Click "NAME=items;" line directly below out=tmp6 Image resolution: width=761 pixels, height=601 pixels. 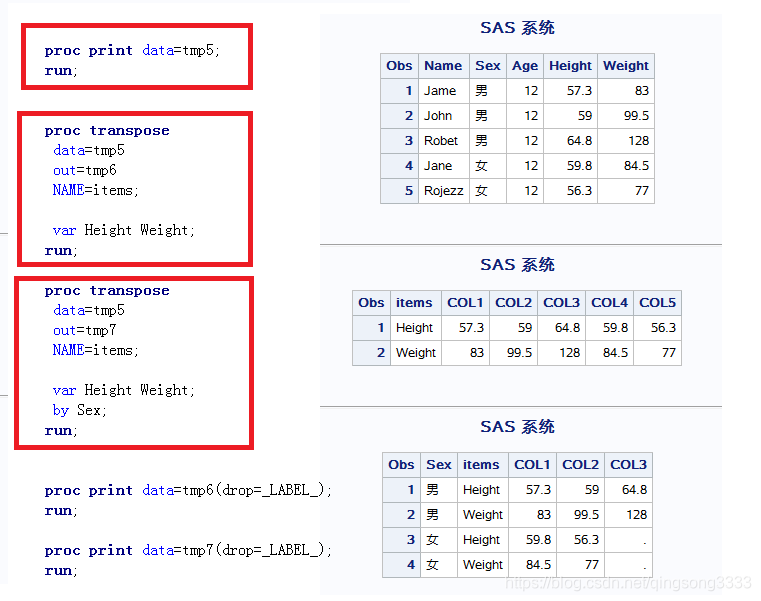pyautogui.click(x=96, y=190)
